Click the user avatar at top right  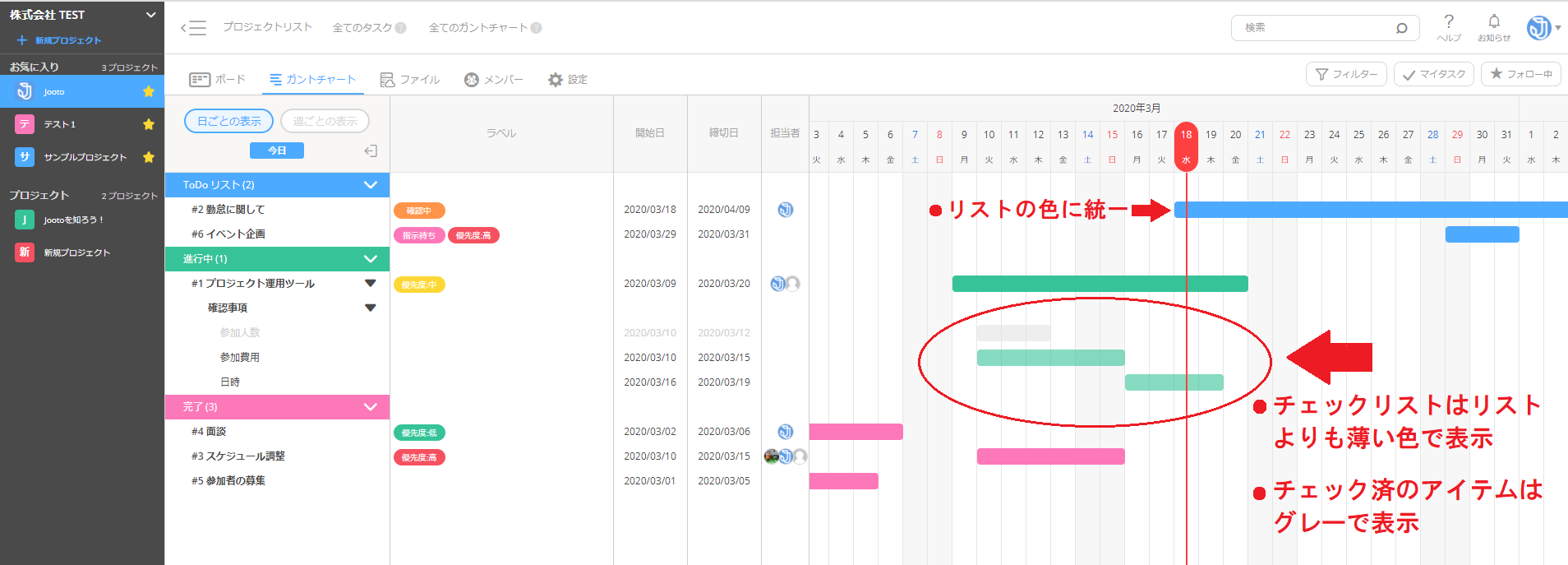1538,28
